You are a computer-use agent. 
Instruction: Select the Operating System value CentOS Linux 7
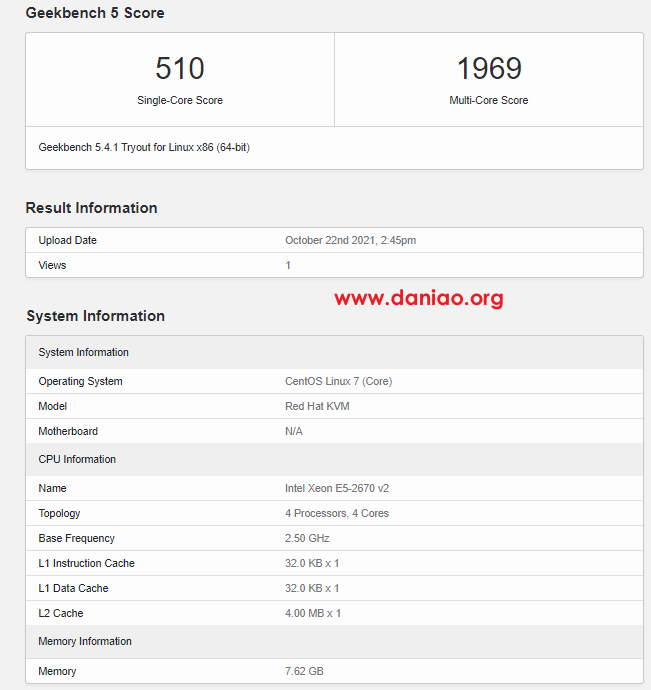[338, 381]
